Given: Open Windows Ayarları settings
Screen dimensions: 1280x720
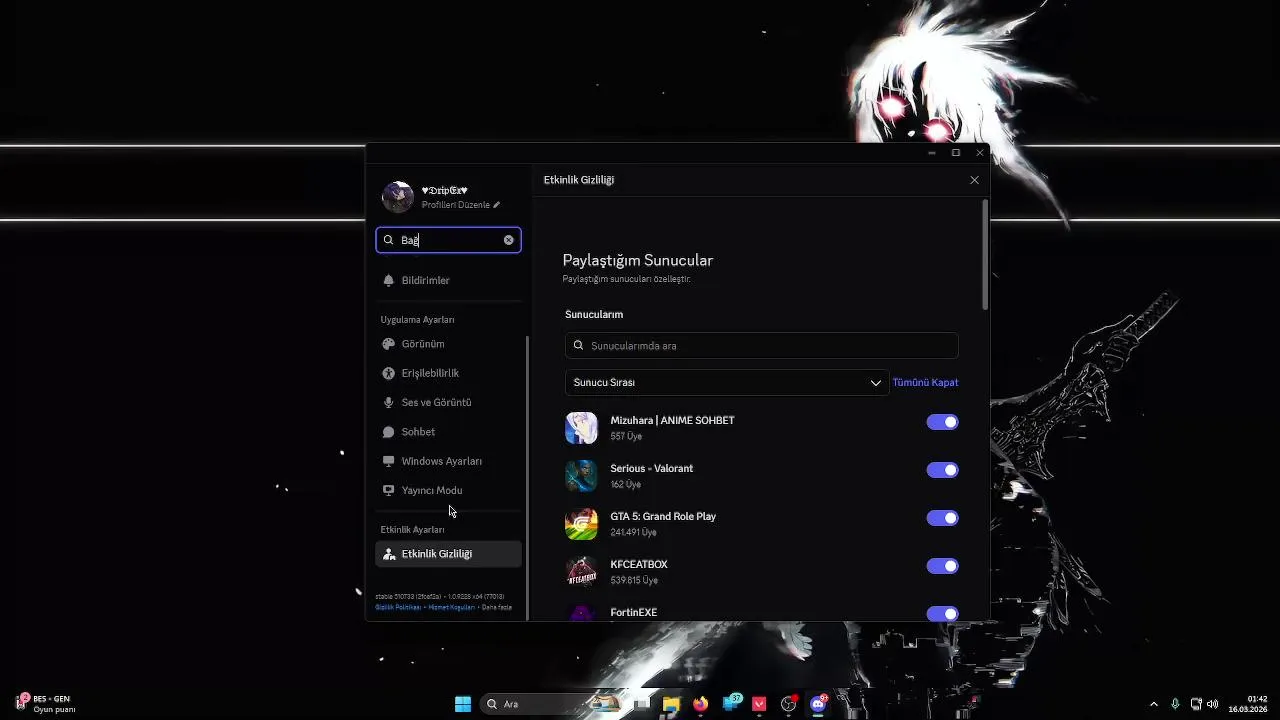Looking at the screenshot, I should [448, 461].
